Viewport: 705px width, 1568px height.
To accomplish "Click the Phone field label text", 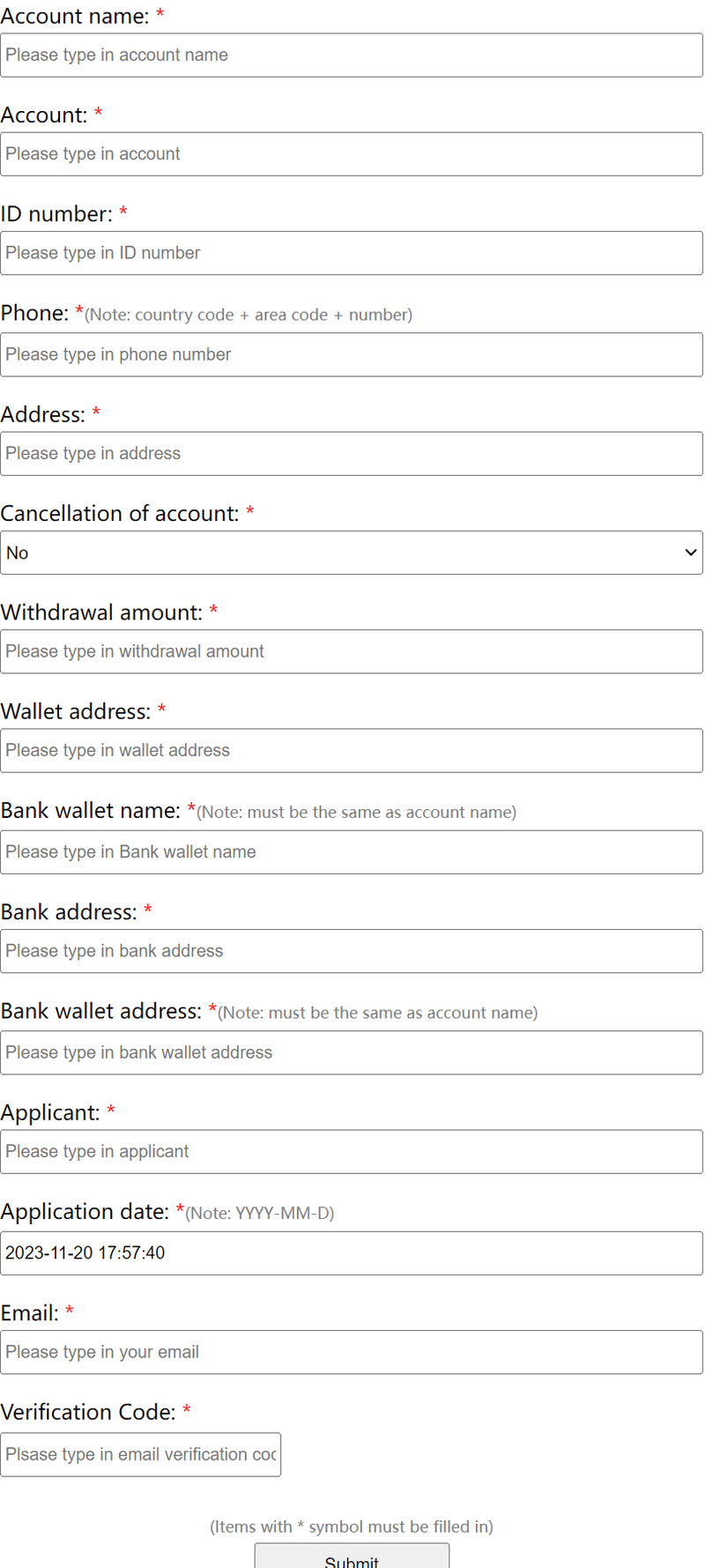I will pos(34,314).
